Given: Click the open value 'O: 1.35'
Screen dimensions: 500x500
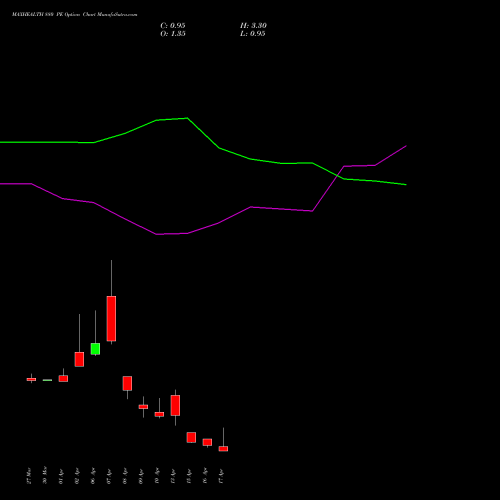Looking at the screenshot, I should [173, 34].
